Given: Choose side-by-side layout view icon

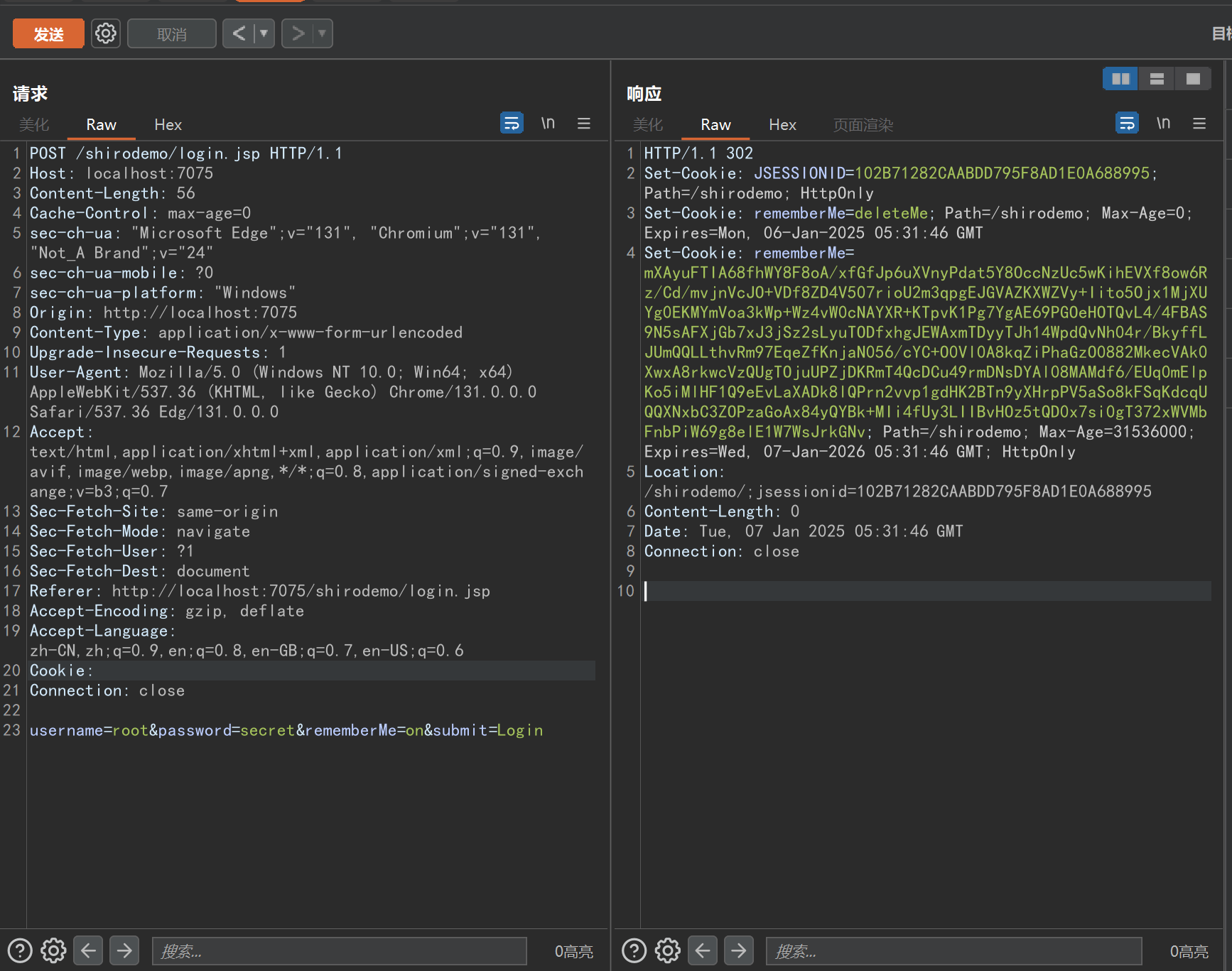Looking at the screenshot, I should [1120, 79].
